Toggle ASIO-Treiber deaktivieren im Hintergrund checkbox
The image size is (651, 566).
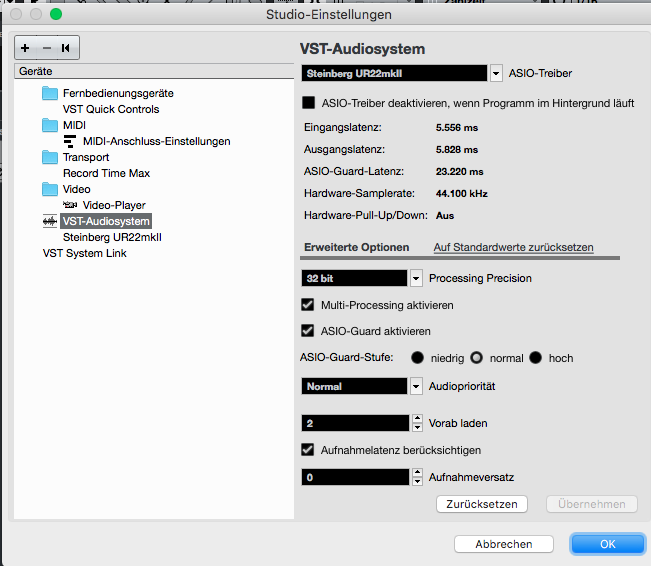point(308,103)
